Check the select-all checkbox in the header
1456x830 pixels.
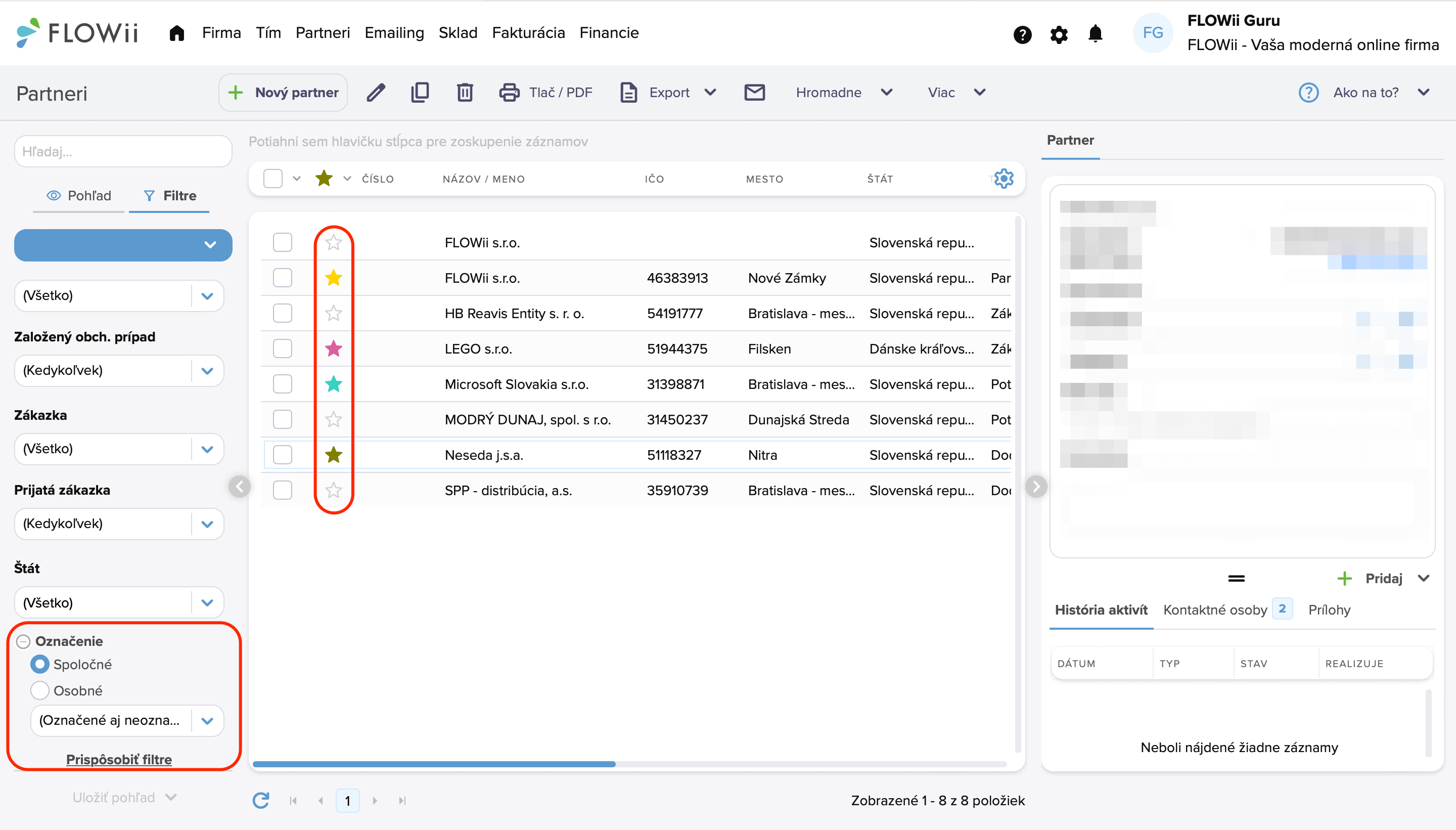273,179
